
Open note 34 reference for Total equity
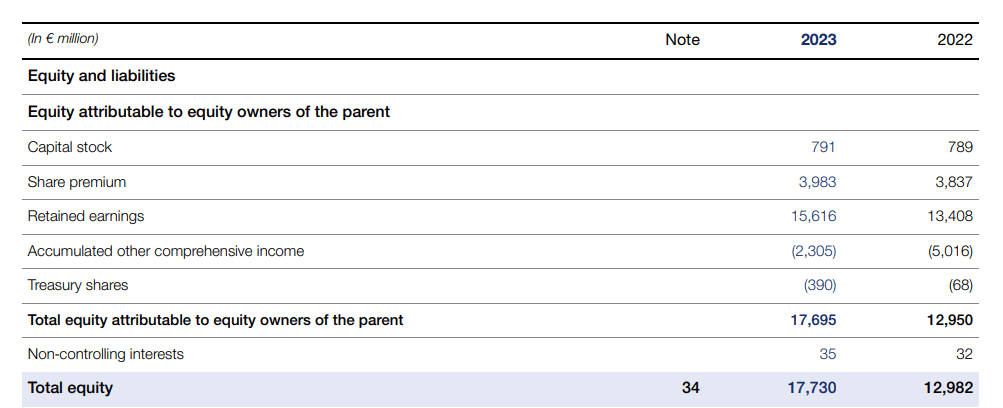pyautogui.click(x=691, y=388)
